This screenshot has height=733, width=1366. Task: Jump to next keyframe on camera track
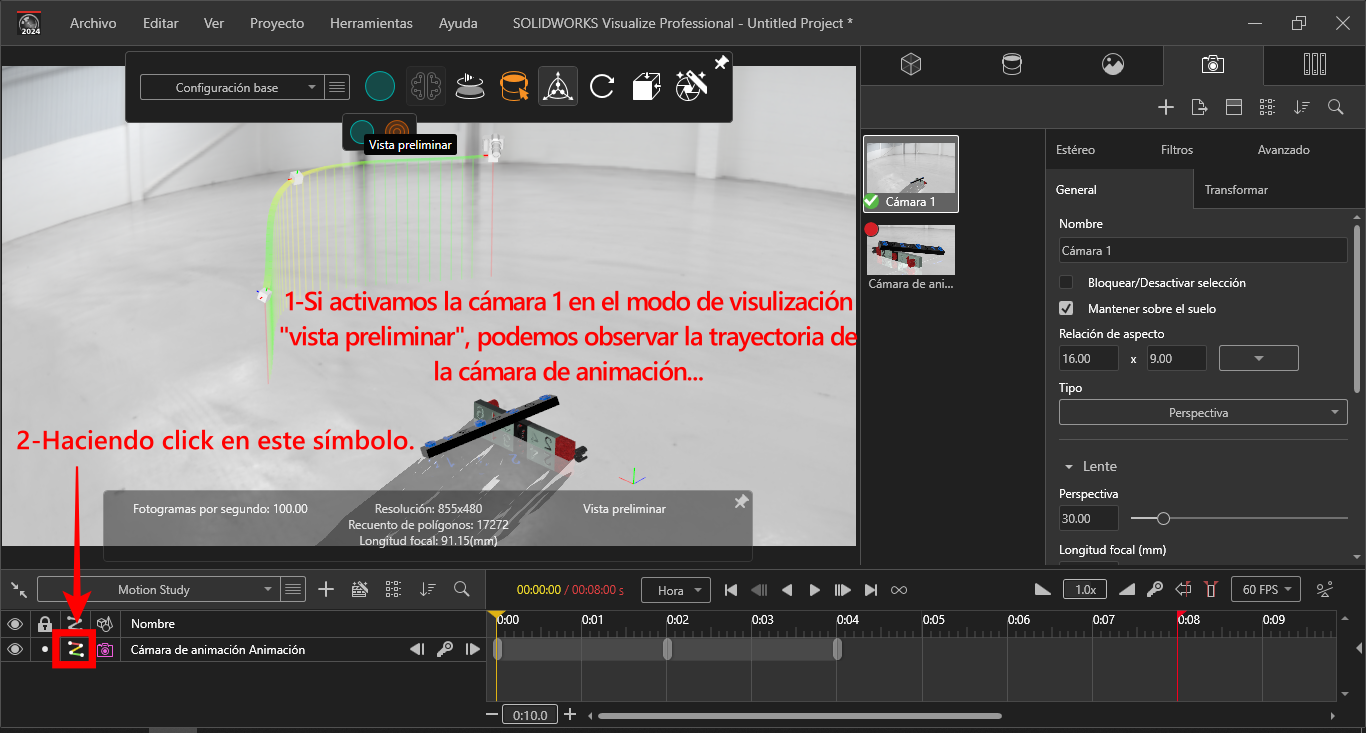click(473, 650)
